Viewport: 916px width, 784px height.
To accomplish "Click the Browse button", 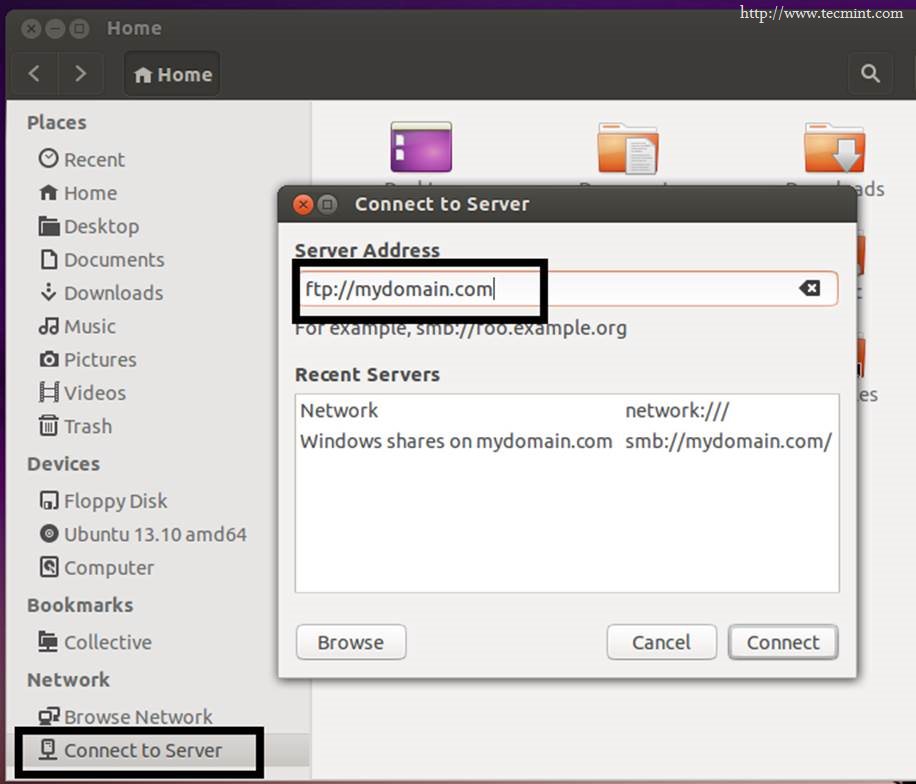I will pos(351,642).
